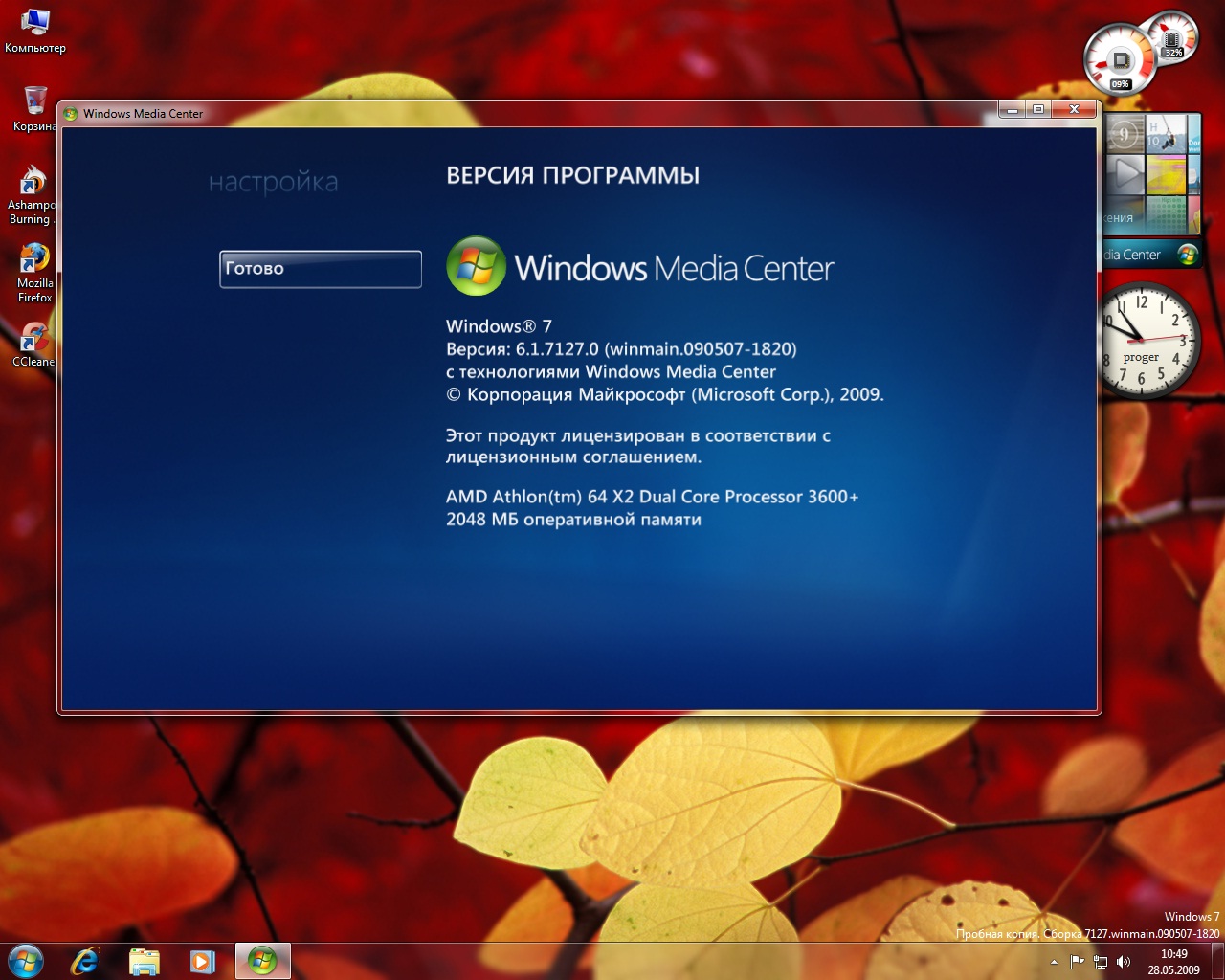Screen dimensions: 1225x980
Task: Open the volume speaker tray icon
Action: click(1124, 962)
